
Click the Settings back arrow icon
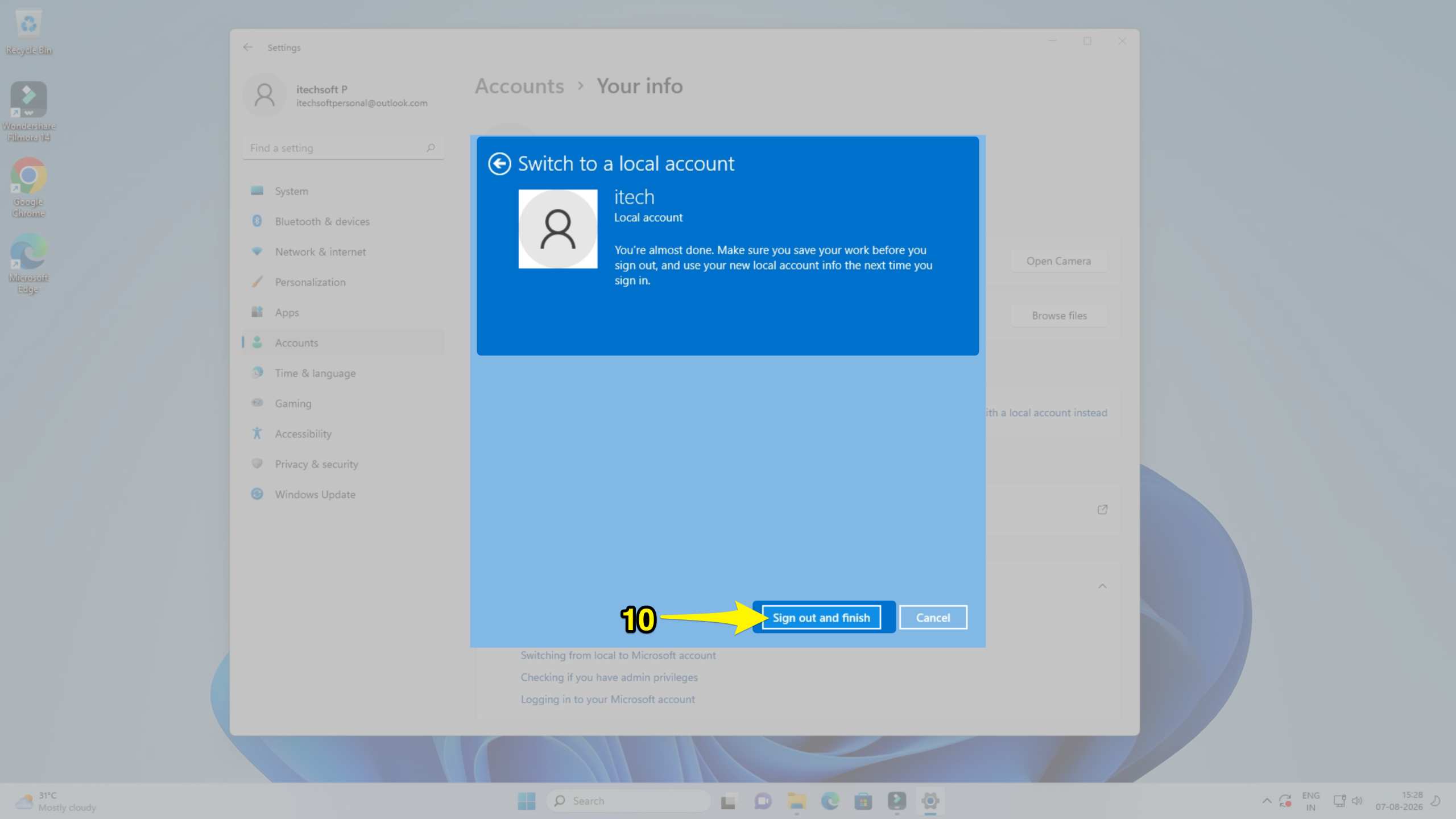coord(248,47)
